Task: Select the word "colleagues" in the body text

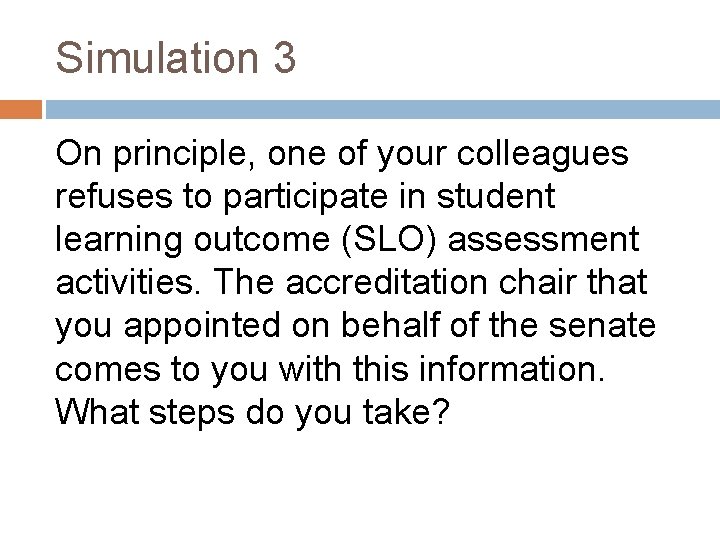Action: 542,154
